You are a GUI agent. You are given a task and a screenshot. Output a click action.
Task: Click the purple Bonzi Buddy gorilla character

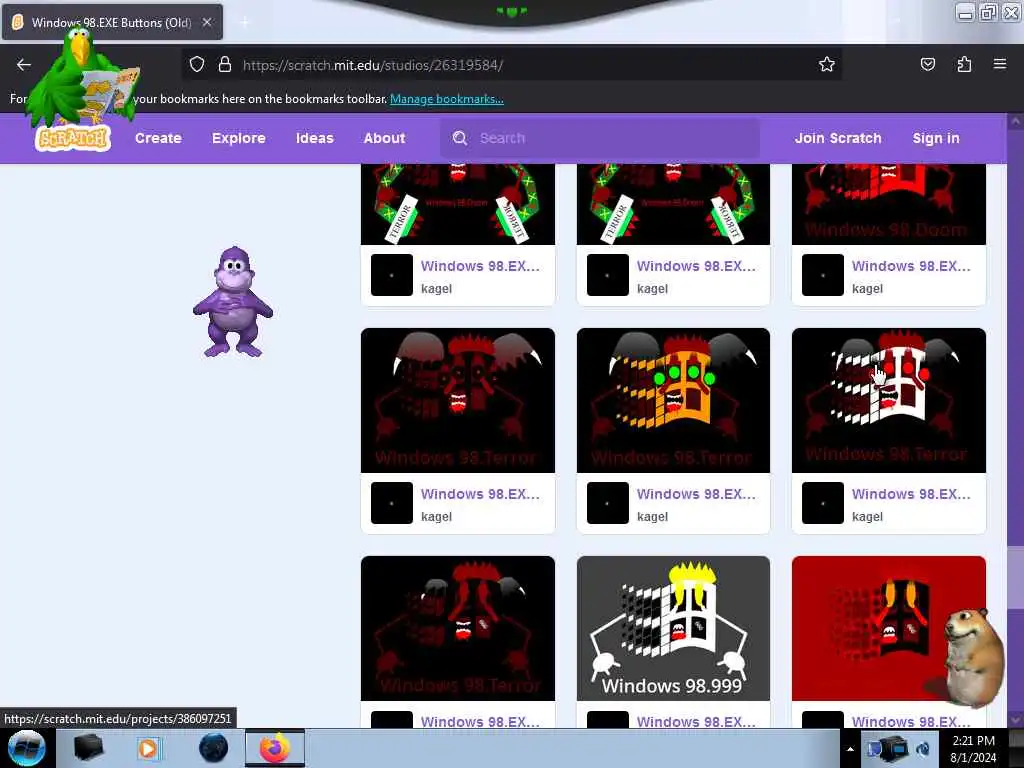click(233, 302)
